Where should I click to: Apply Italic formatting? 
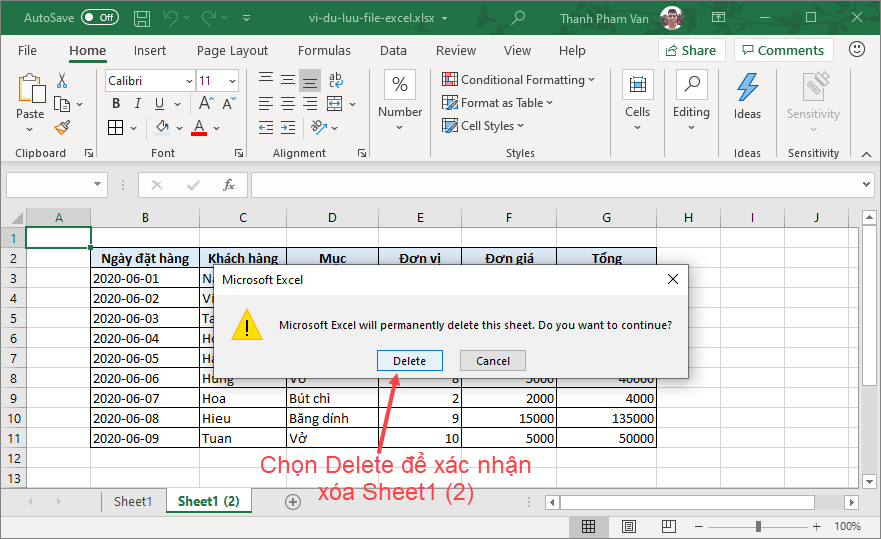pyautogui.click(x=138, y=103)
